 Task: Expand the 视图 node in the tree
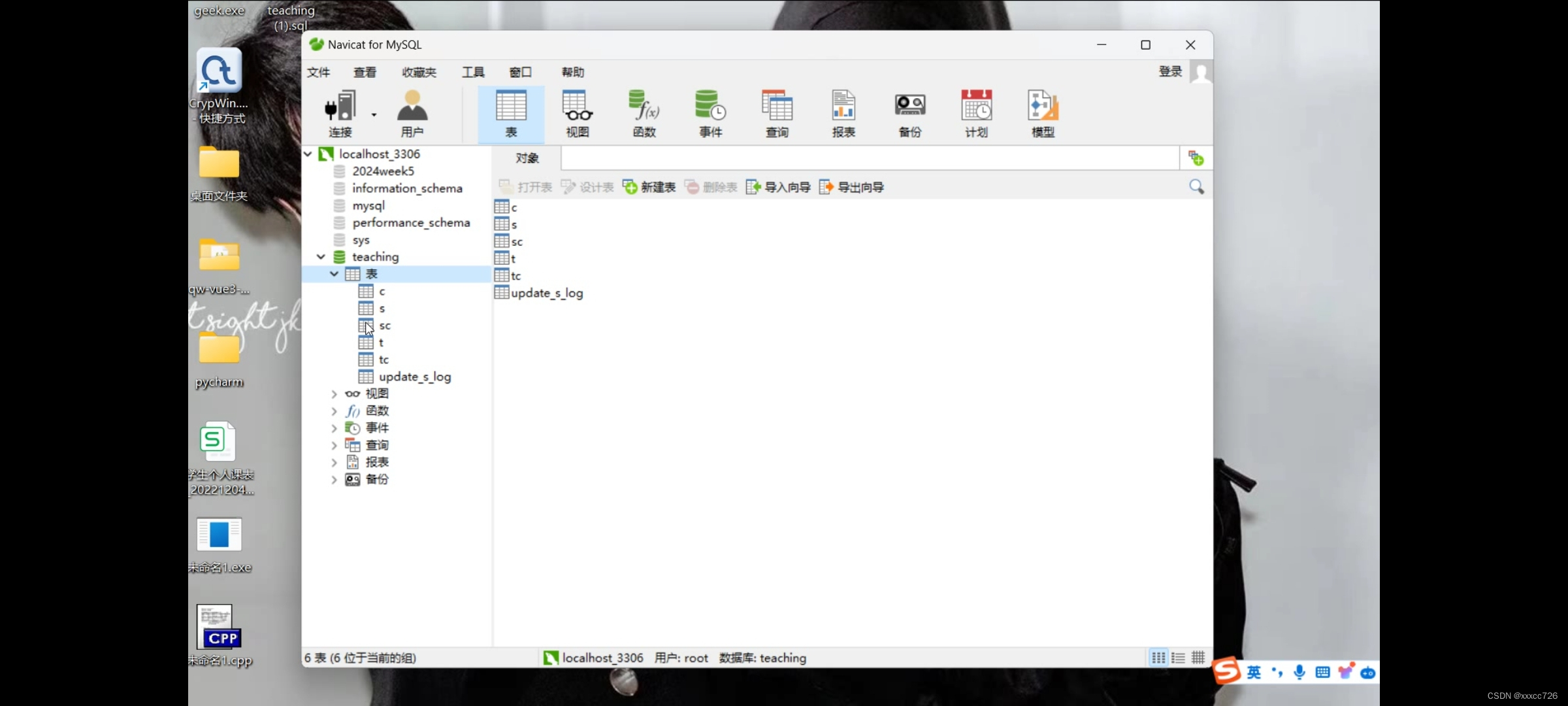(x=333, y=393)
